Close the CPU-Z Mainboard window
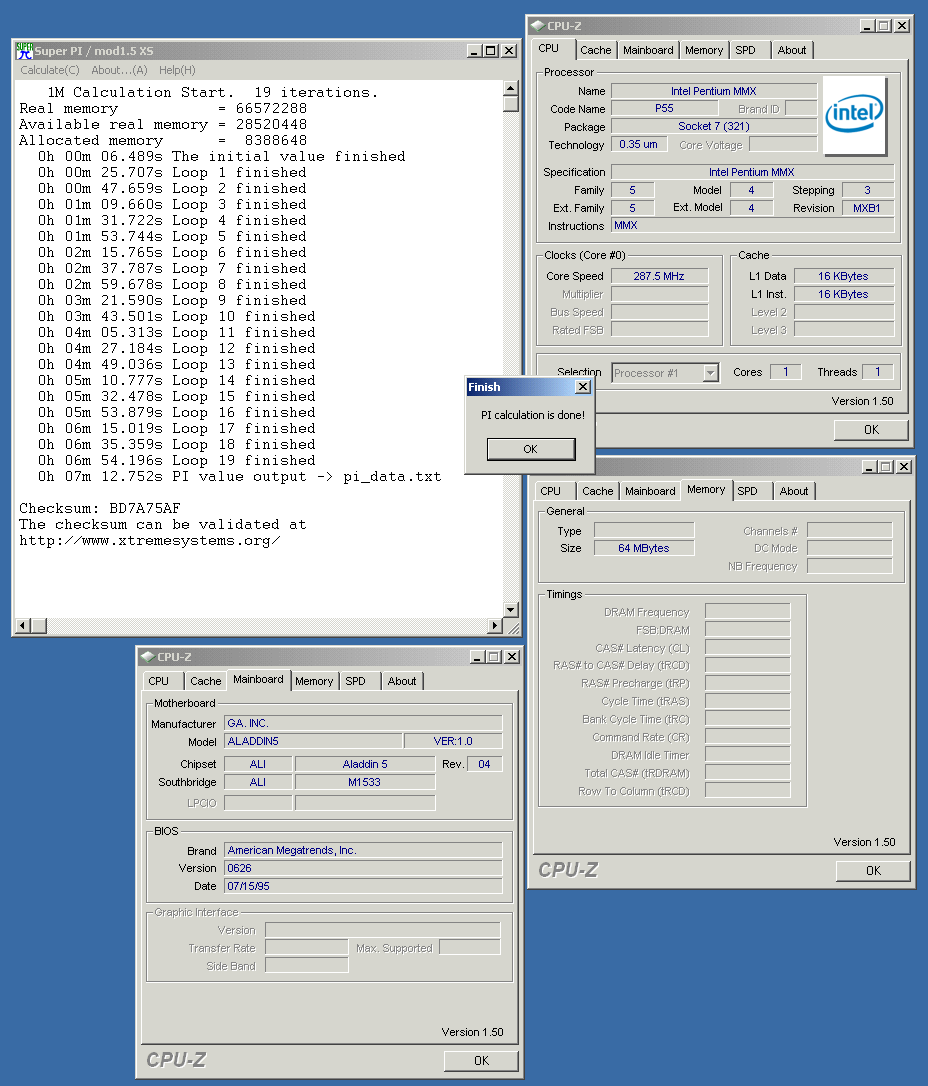Screen dimensions: 928x1086 [512, 657]
